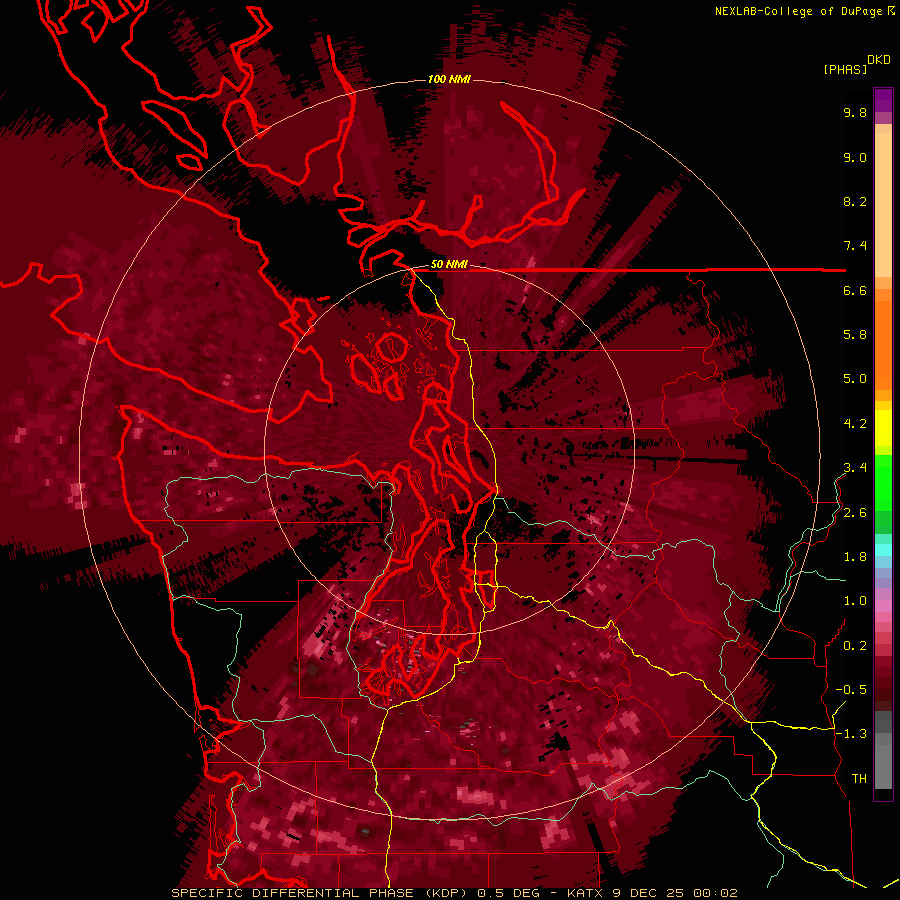Click the 5.0 legend value
The image size is (900, 900).
coord(855,379)
